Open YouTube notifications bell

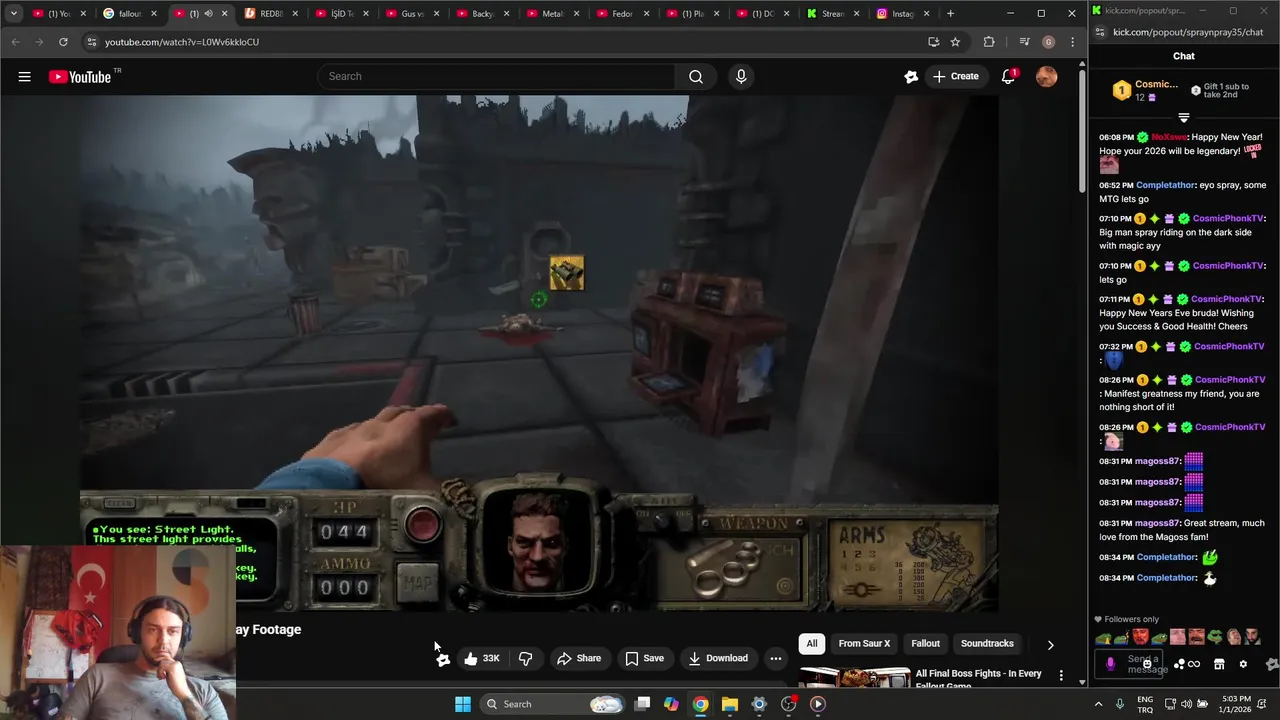tap(1008, 77)
